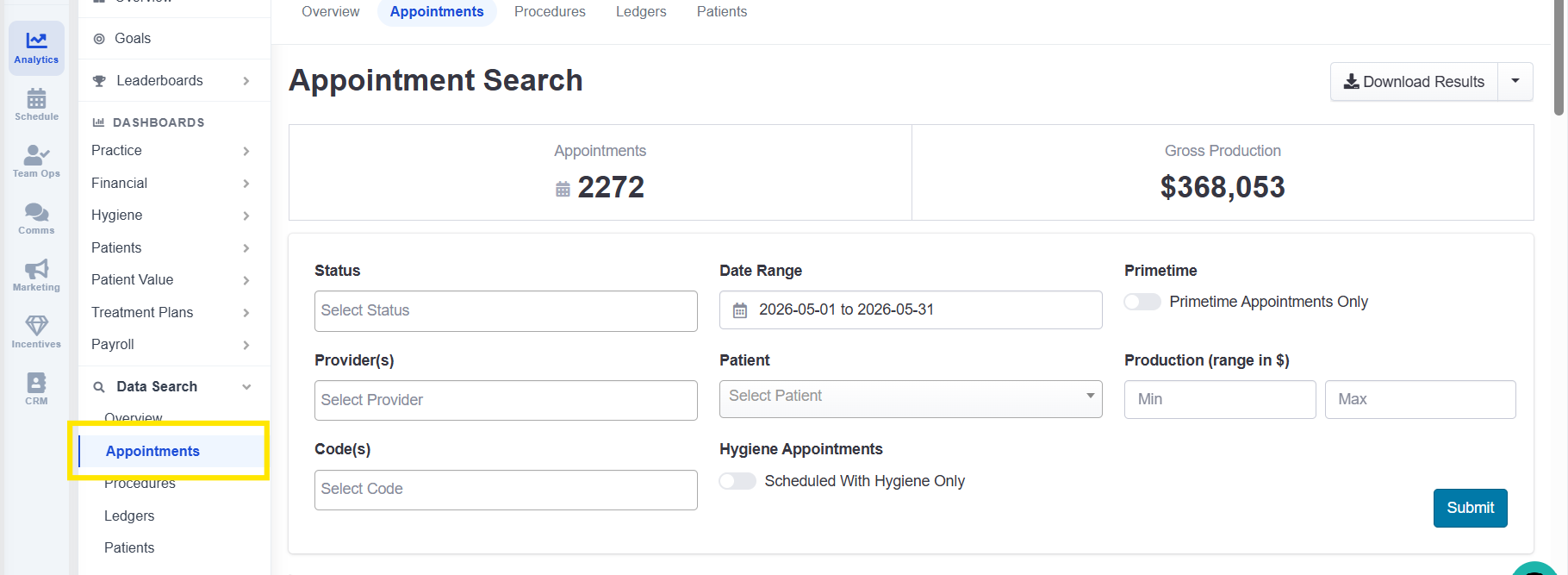Collapse the Data Search section chevron

(x=246, y=387)
